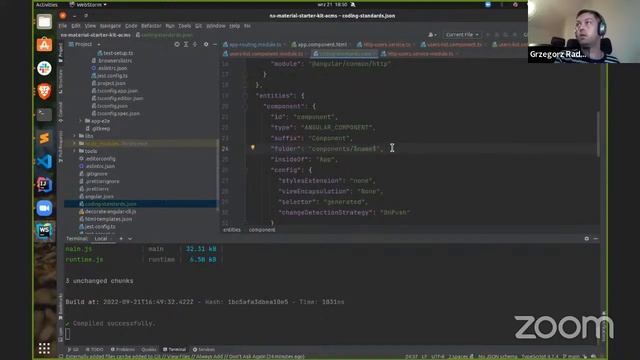
Task: Launch Brave browser from the dock
Action: [44, 91]
